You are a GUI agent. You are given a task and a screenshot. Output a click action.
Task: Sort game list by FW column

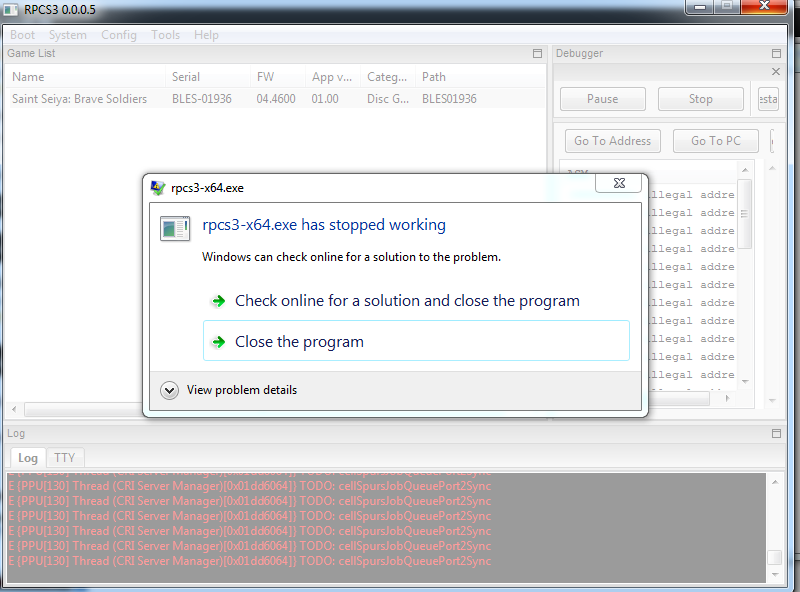[x=278, y=77]
